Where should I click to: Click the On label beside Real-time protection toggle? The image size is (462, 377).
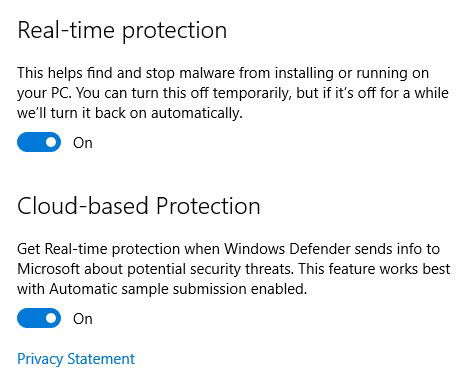83,143
